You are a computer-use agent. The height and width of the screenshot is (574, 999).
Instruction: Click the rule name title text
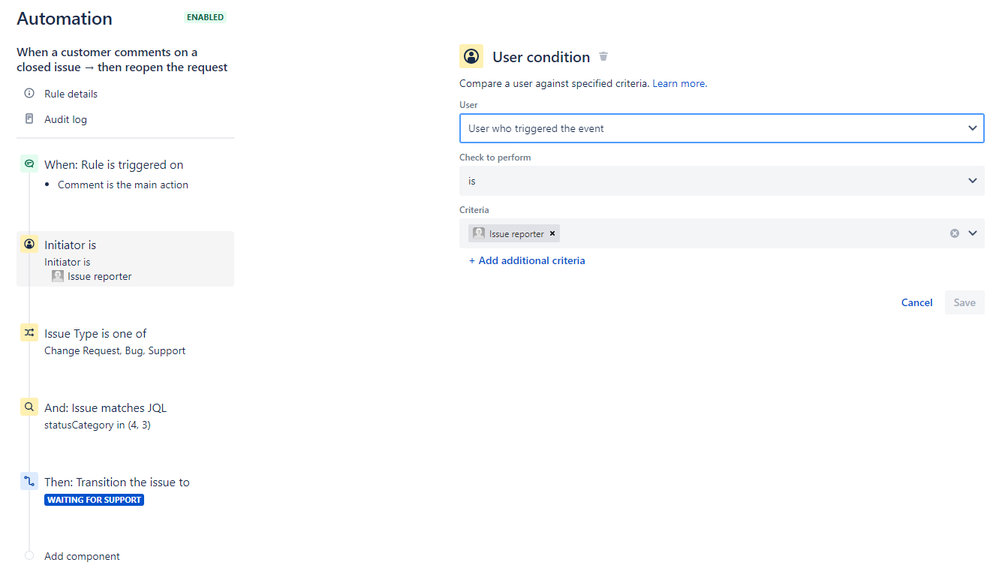(x=122, y=60)
